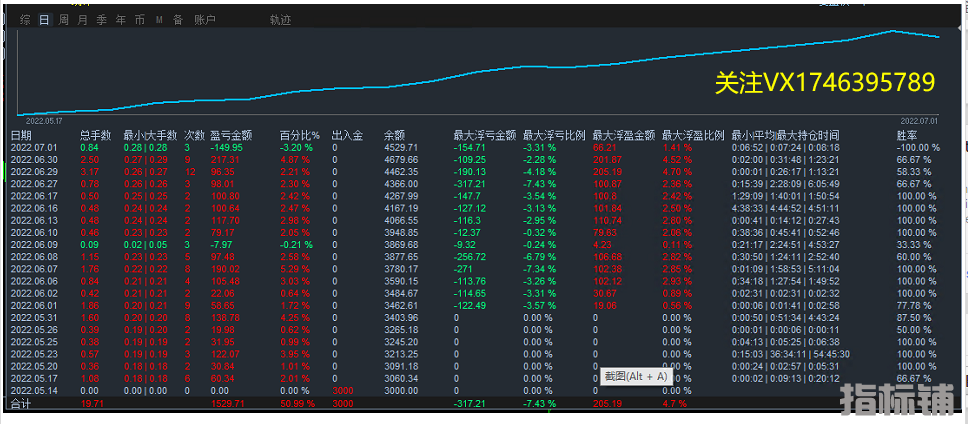
Task: Select the 2022.07.01 row
Action: coord(36,147)
